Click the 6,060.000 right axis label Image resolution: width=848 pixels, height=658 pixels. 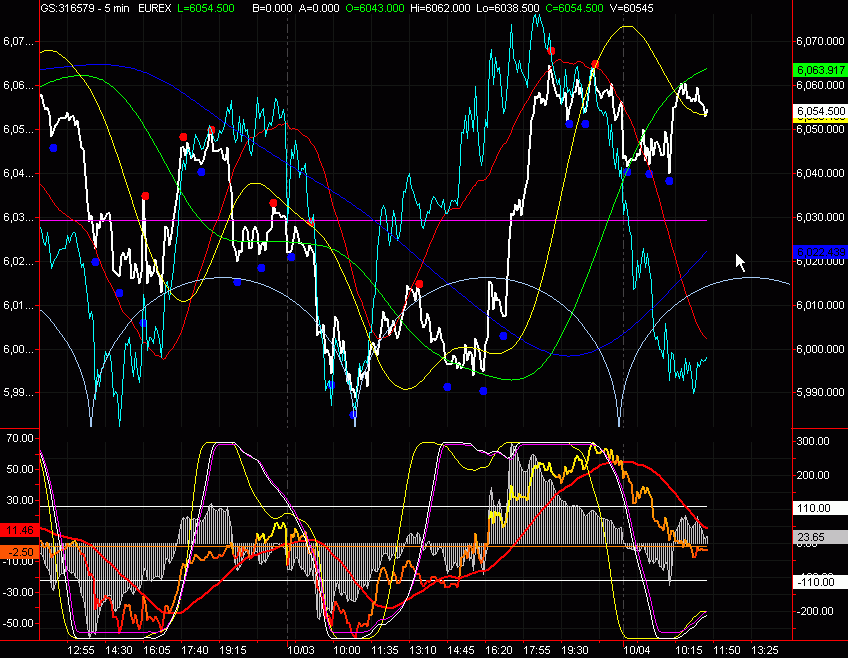(x=820, y=85)
